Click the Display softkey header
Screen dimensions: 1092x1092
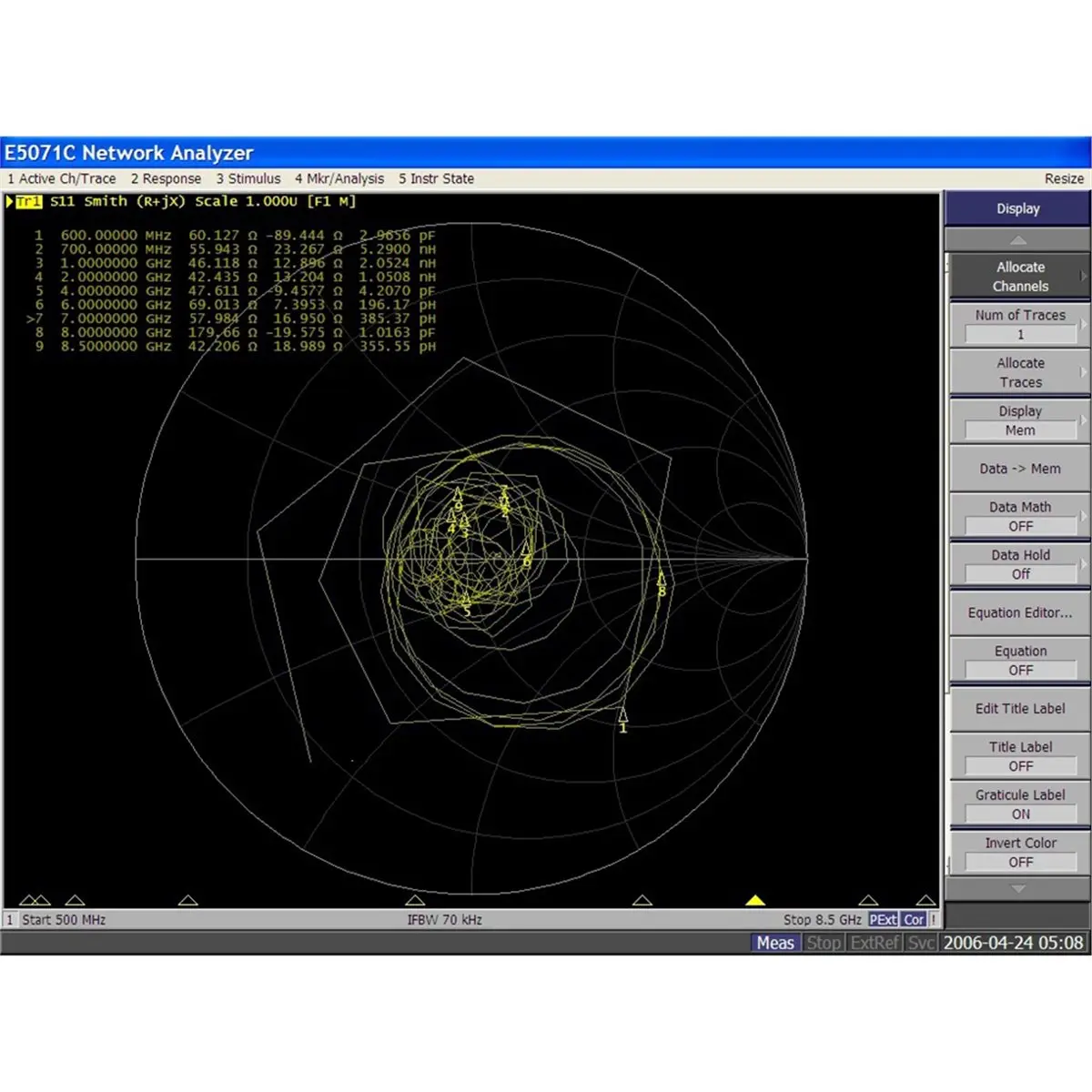coord(1017,208)
